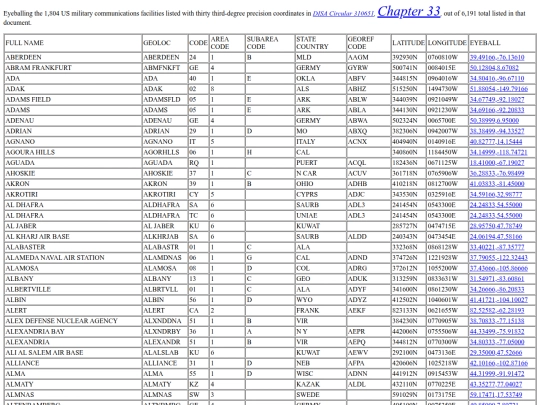This screenshot has height=405, width=540.
Task: Open the Eyeball link for ABRAM FRANKFURT
Action: pos(494,68)
